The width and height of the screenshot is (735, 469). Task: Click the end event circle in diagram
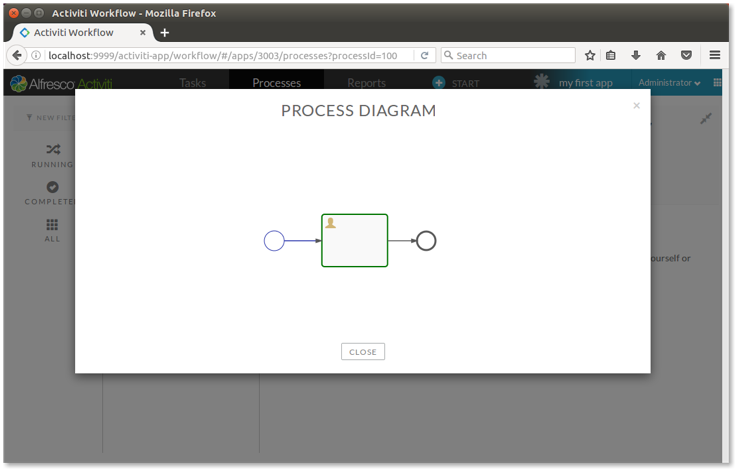pyautogui.click(x=426, y=241)
